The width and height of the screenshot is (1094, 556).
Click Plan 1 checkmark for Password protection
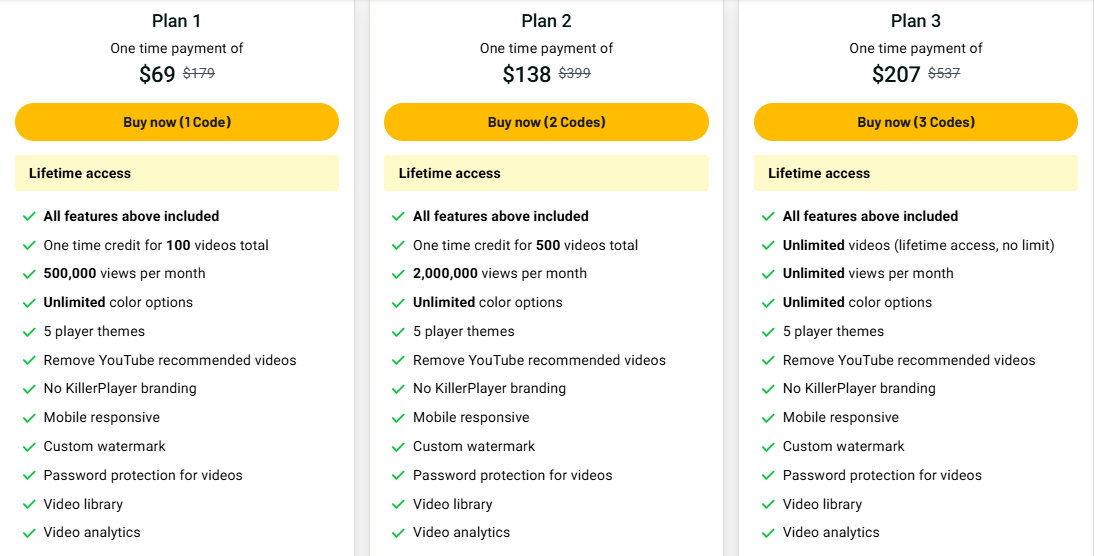[x=29, y=476]
